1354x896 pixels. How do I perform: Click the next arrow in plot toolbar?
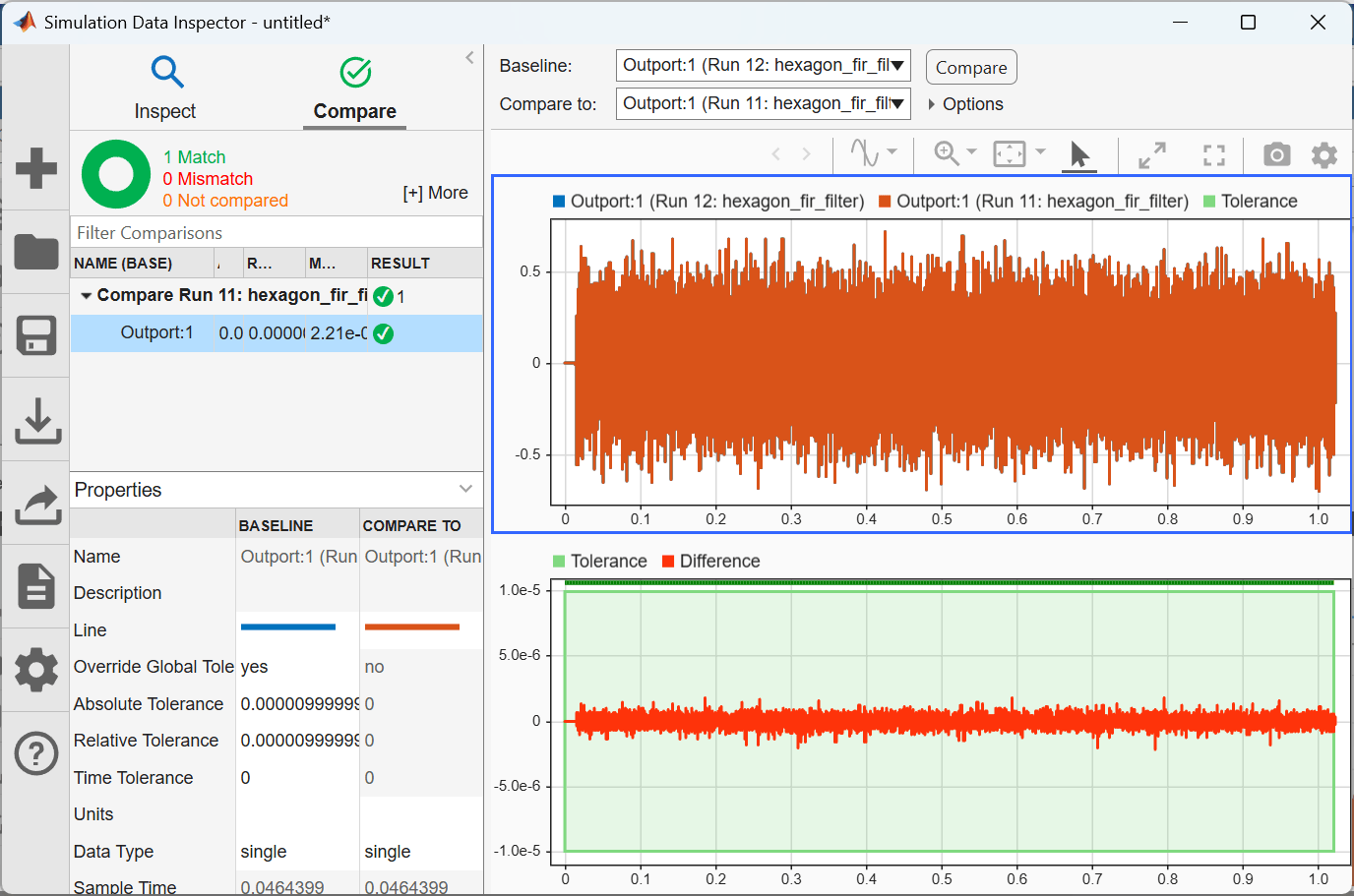(806, 154)
